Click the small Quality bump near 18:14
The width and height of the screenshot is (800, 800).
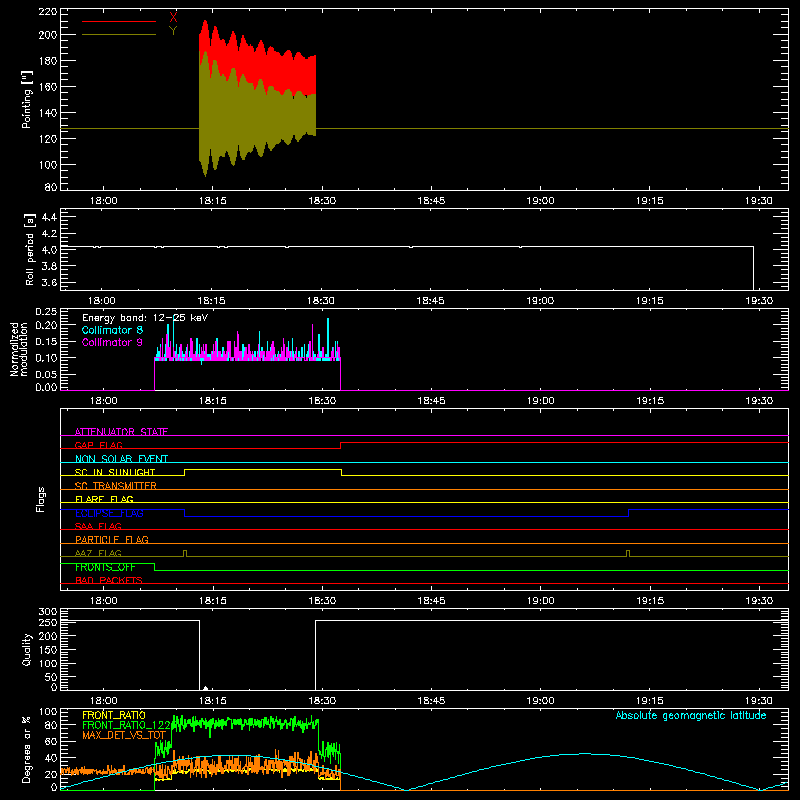[x=205, y=688]
